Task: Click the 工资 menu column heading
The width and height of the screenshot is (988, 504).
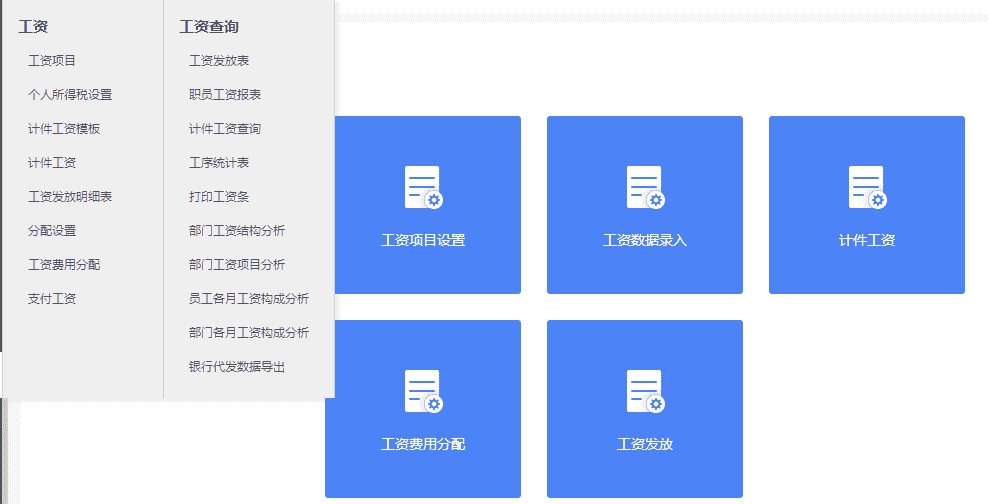Action: (x=33, y=26)
